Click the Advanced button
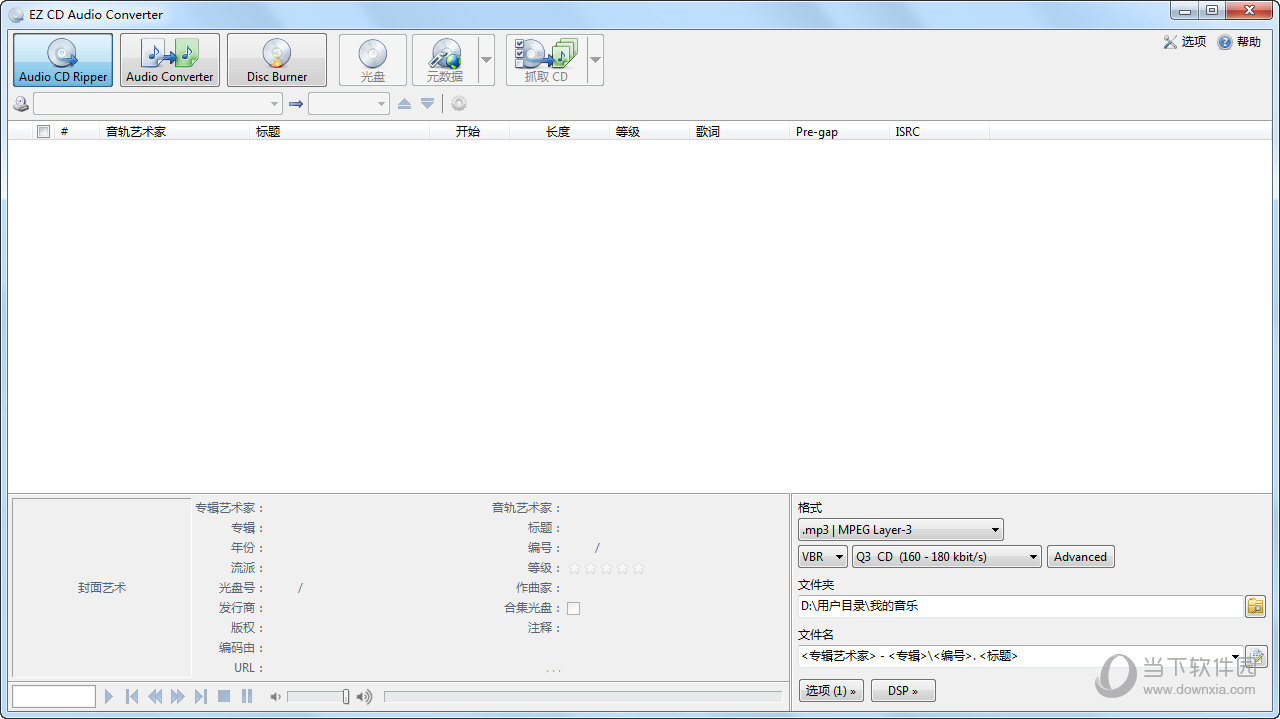This screenshot has width=1280, height=719. tap(1081, 557)
